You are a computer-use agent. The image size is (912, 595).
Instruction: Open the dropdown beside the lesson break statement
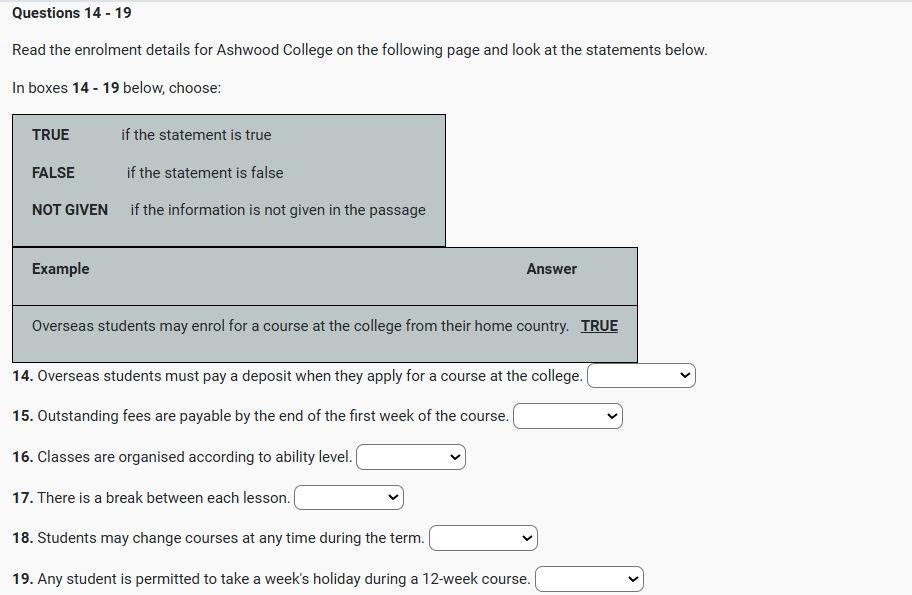coord(348,497)
